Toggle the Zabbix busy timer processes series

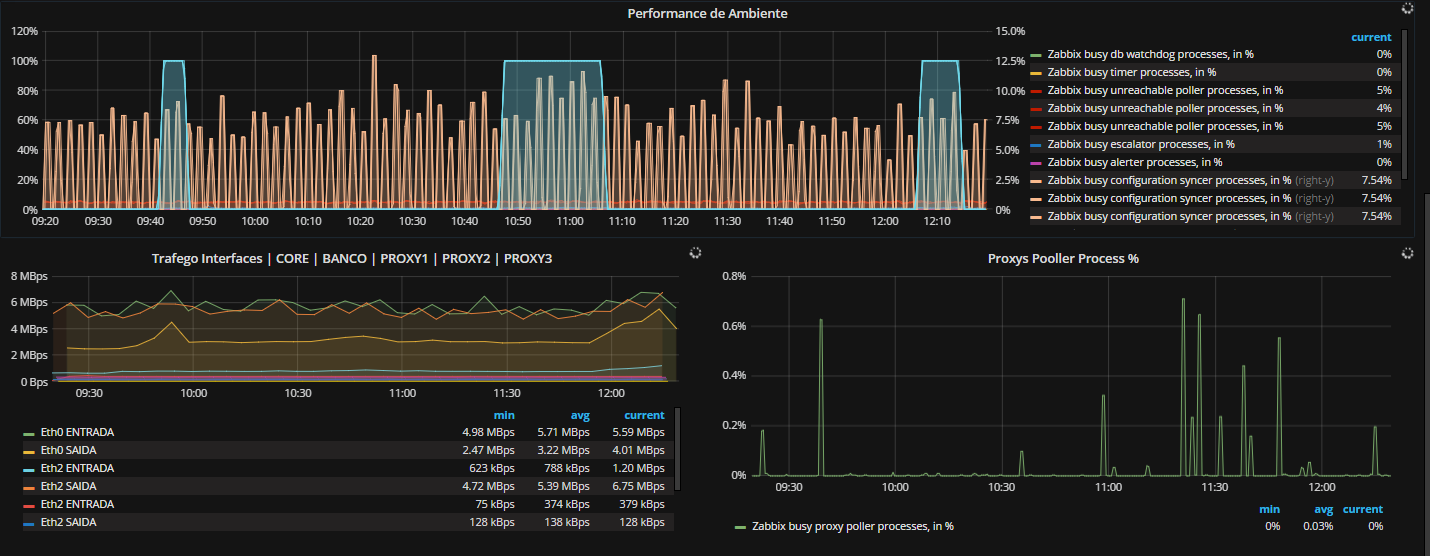tap(1132, 72)
